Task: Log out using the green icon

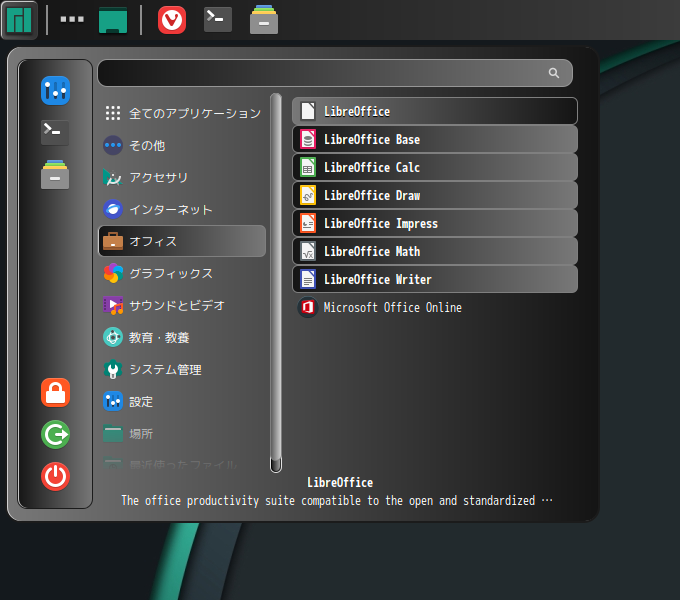Action: point(56,434)
